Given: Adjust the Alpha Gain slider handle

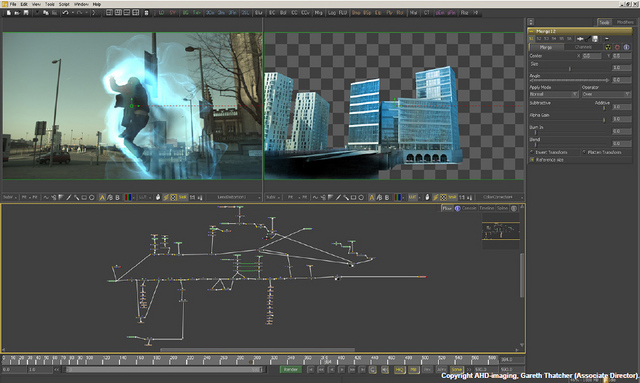Looking at the screenshot, I should coord(604,120).
